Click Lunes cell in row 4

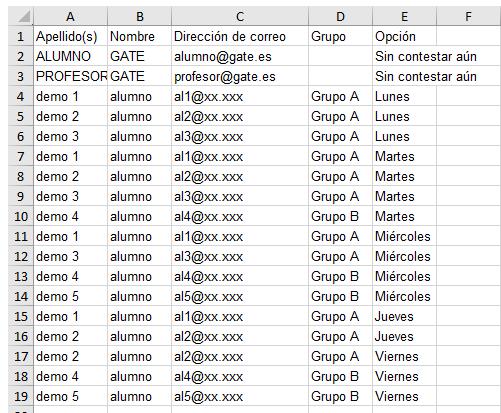[x=404, y=96]
